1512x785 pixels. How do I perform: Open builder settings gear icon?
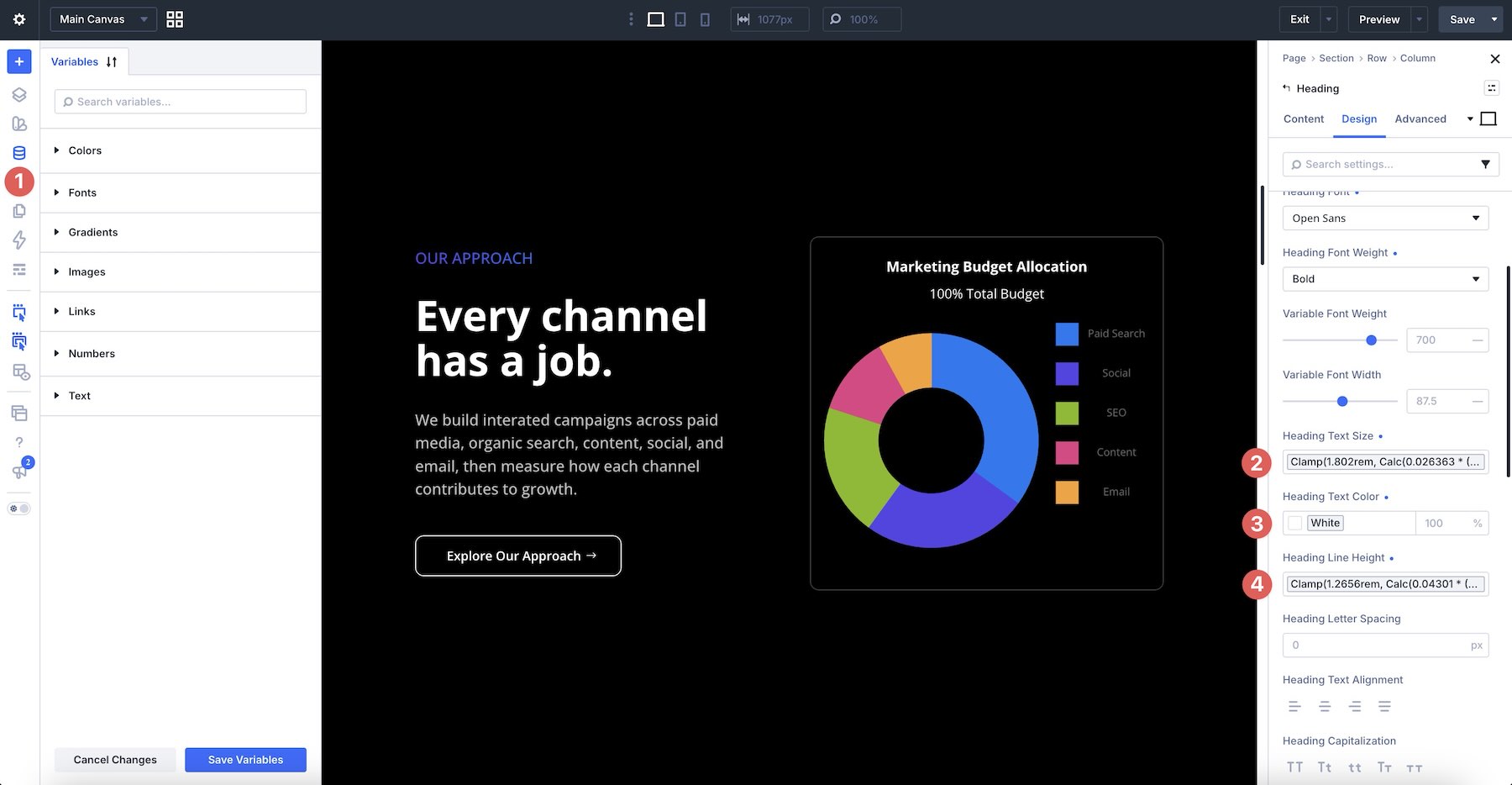click(x=19, y=19)
